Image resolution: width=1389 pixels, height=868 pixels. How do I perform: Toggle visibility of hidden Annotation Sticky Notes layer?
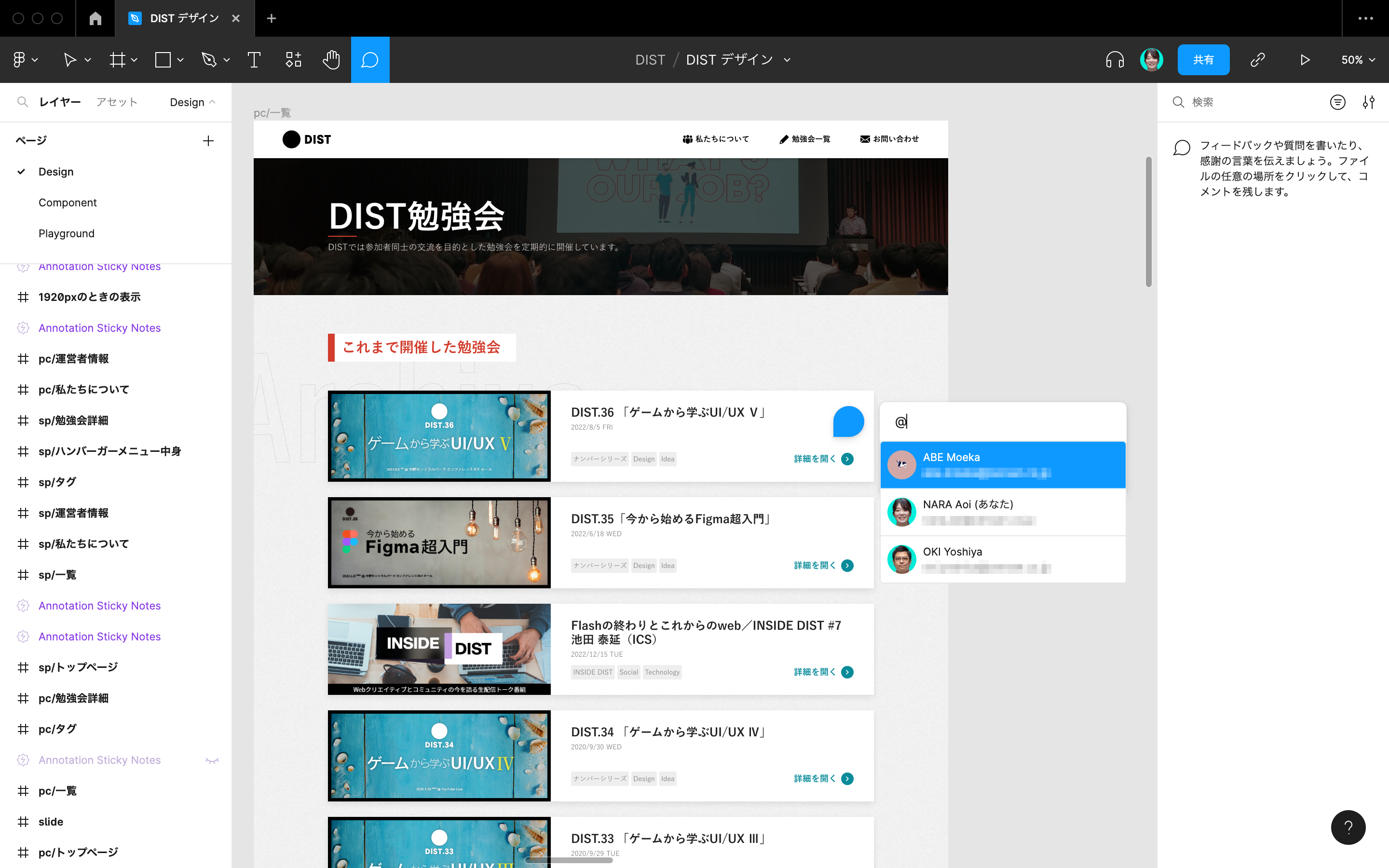[212, 760]
